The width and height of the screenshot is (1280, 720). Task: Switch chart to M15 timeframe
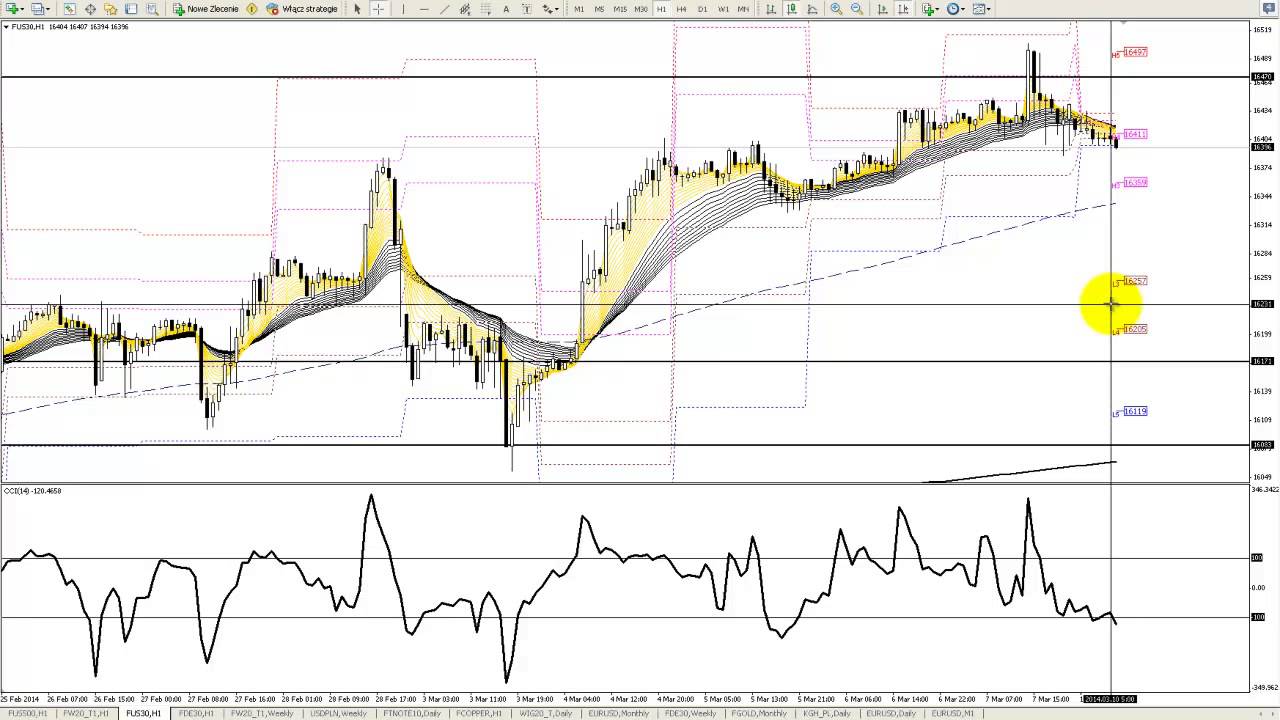pos(620,9)
